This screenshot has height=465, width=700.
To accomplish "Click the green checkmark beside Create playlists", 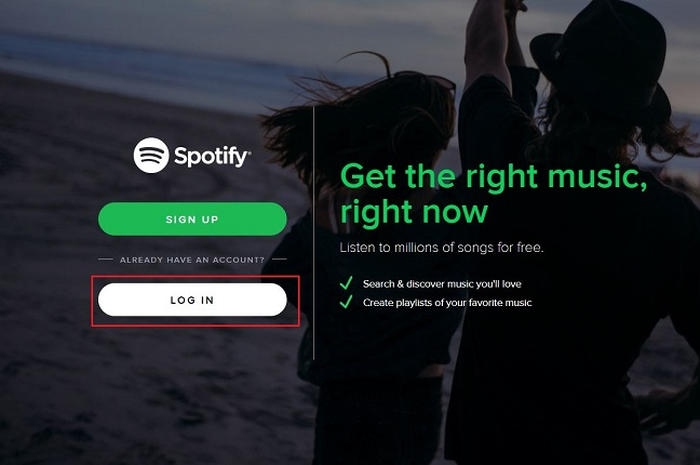I will pos(346,302).
